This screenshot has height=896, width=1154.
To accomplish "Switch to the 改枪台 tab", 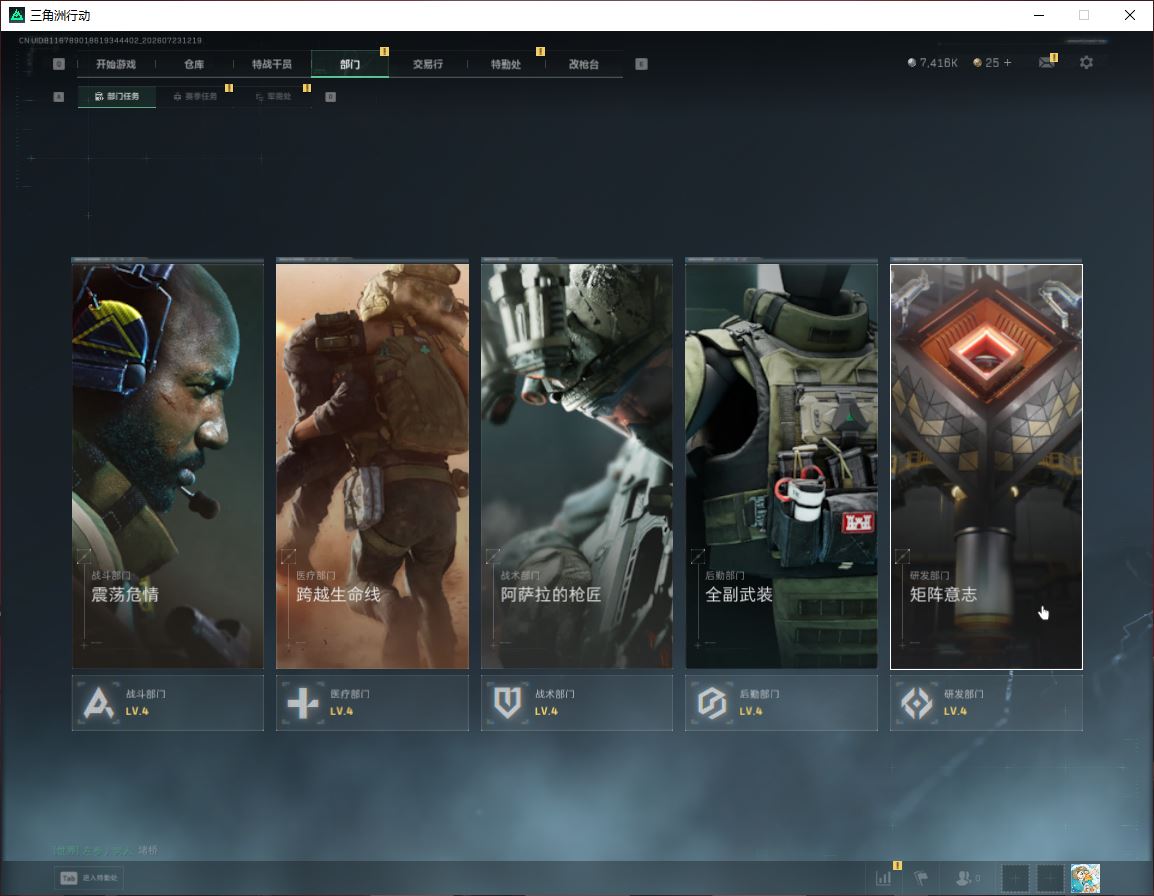I will 584,64.
